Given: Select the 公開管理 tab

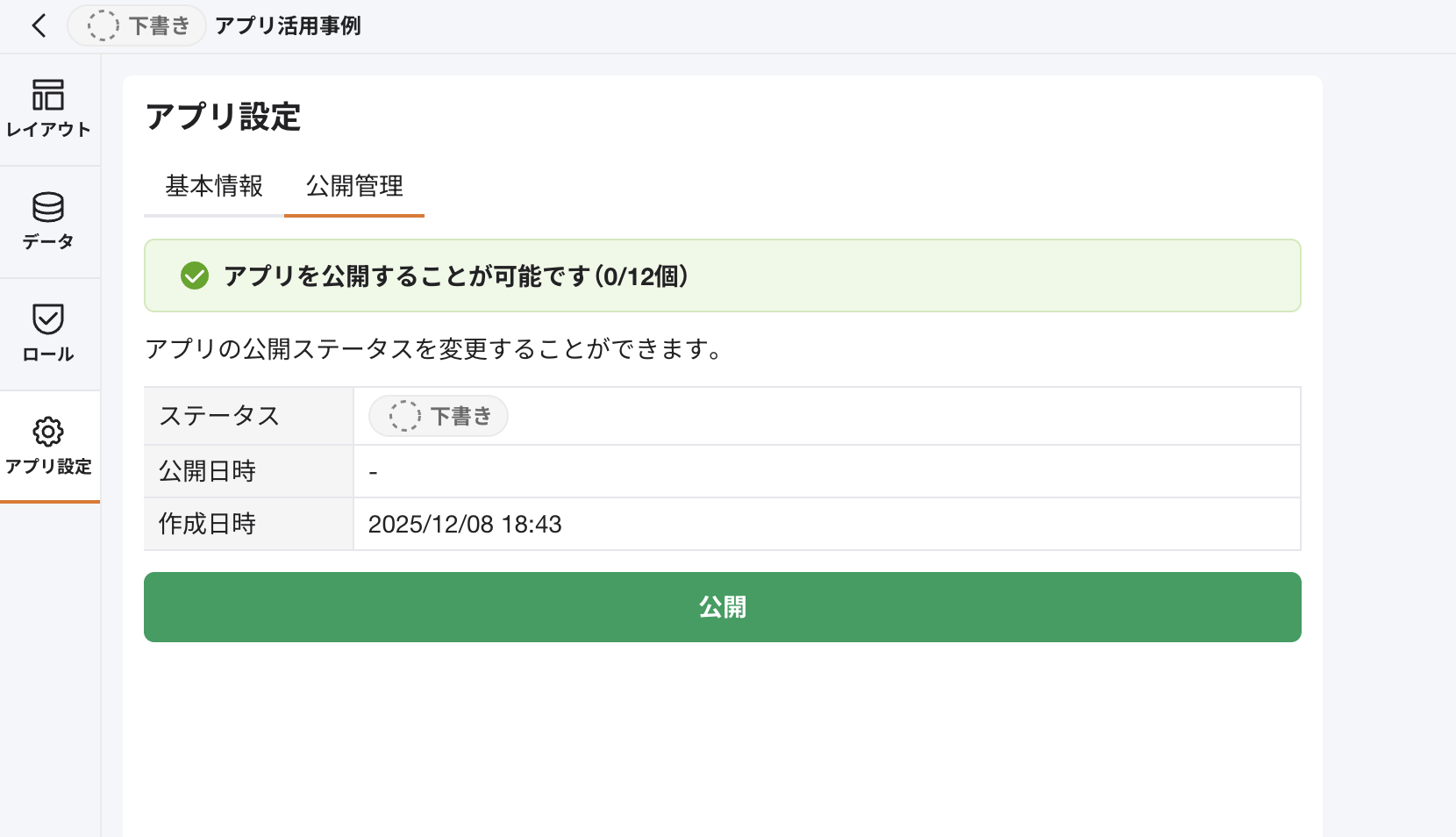Looking at the screenshot, I should click(353, 187).
